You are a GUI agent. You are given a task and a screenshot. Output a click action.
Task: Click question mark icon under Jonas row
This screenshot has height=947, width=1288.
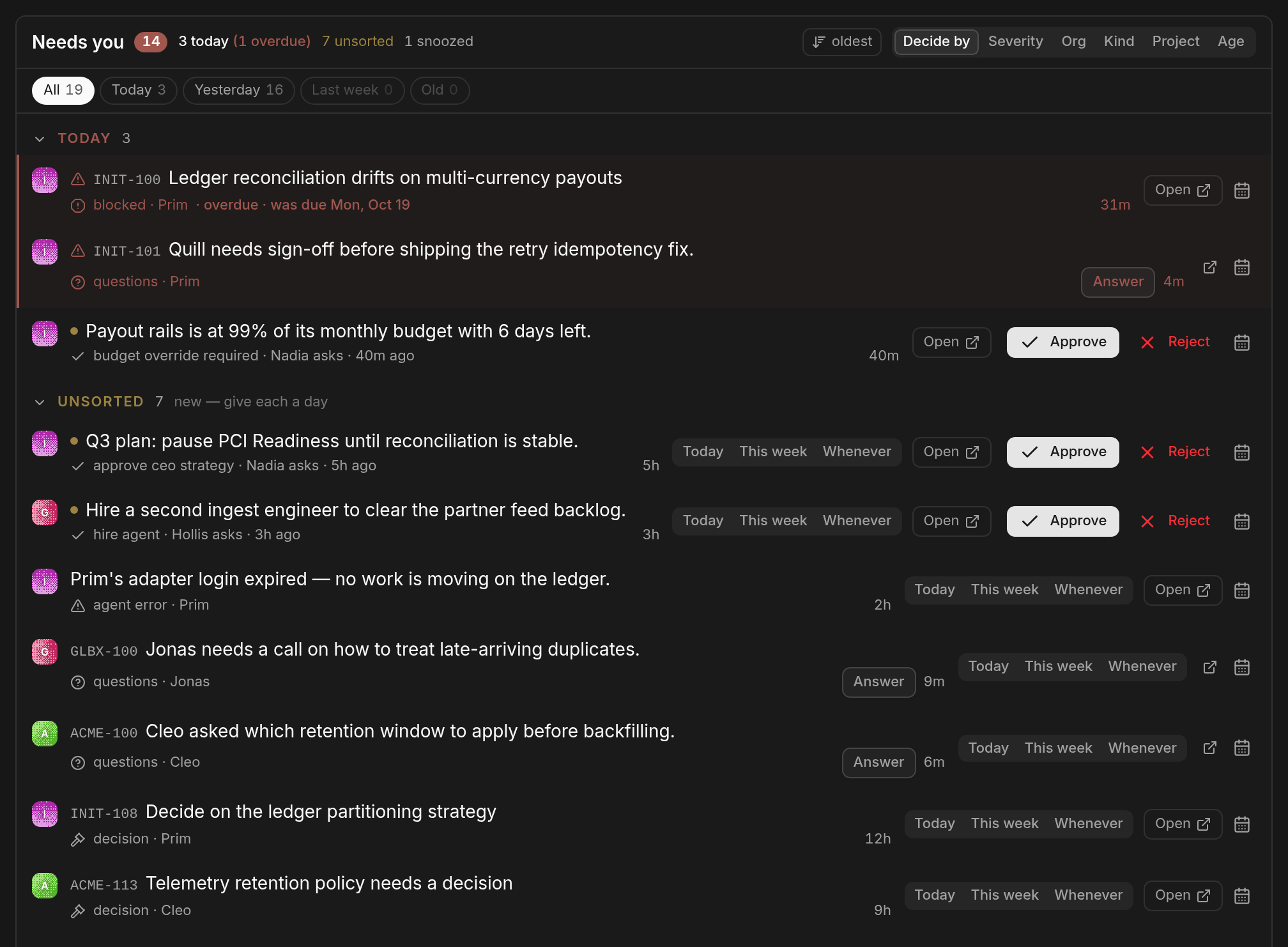tap(78, 682)
